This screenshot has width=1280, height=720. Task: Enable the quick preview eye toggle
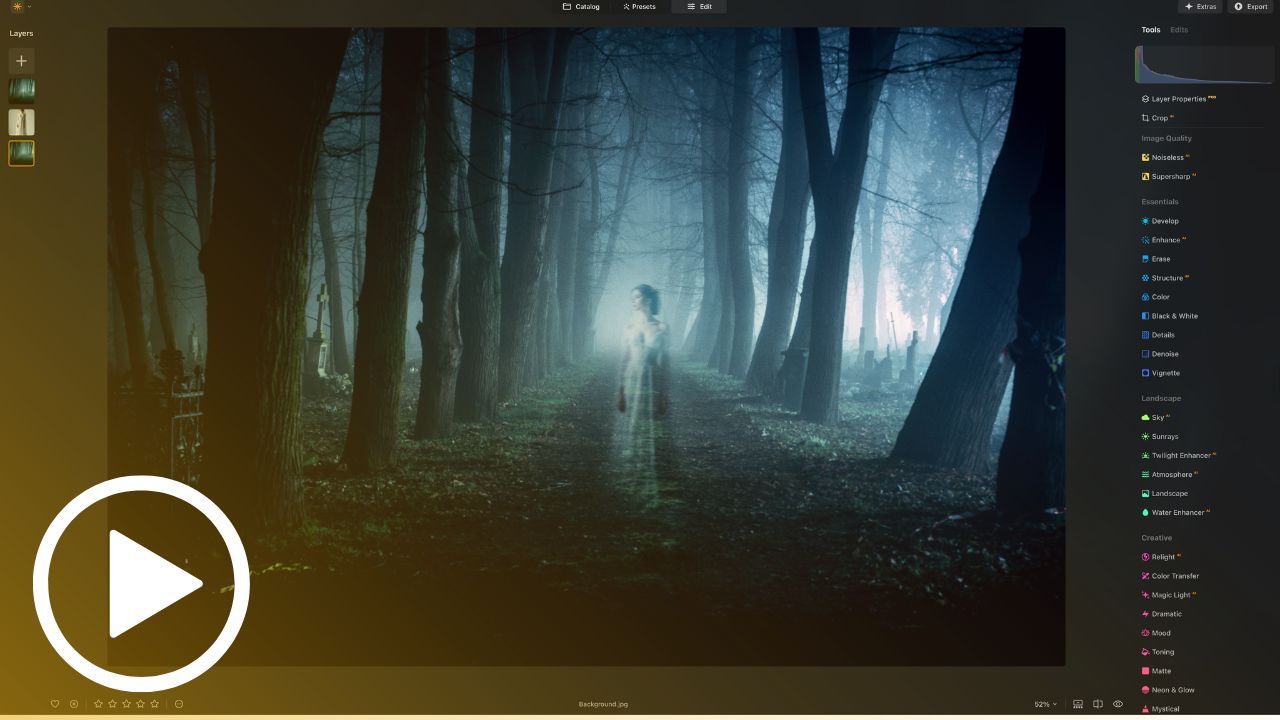coord(1118,703)
